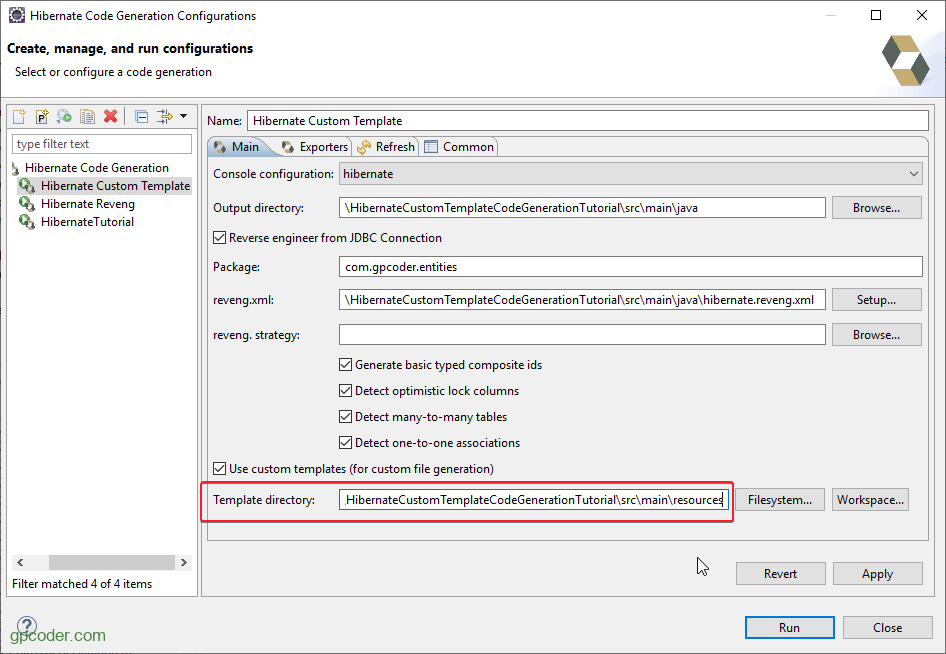Screen dimensions: 946x654
Task: Create a new prototype configuration
Action: point(40,117)
